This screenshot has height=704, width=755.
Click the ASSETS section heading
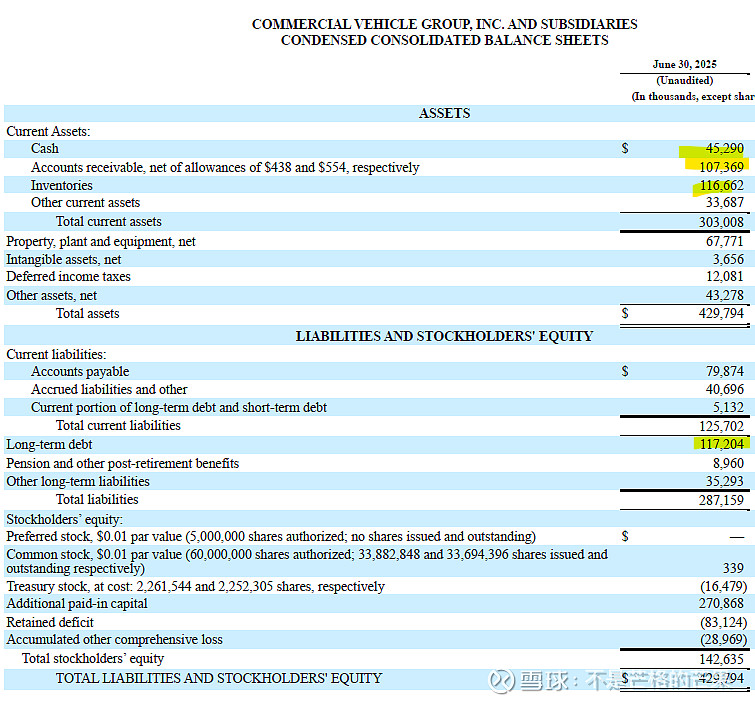coord(444,113)
